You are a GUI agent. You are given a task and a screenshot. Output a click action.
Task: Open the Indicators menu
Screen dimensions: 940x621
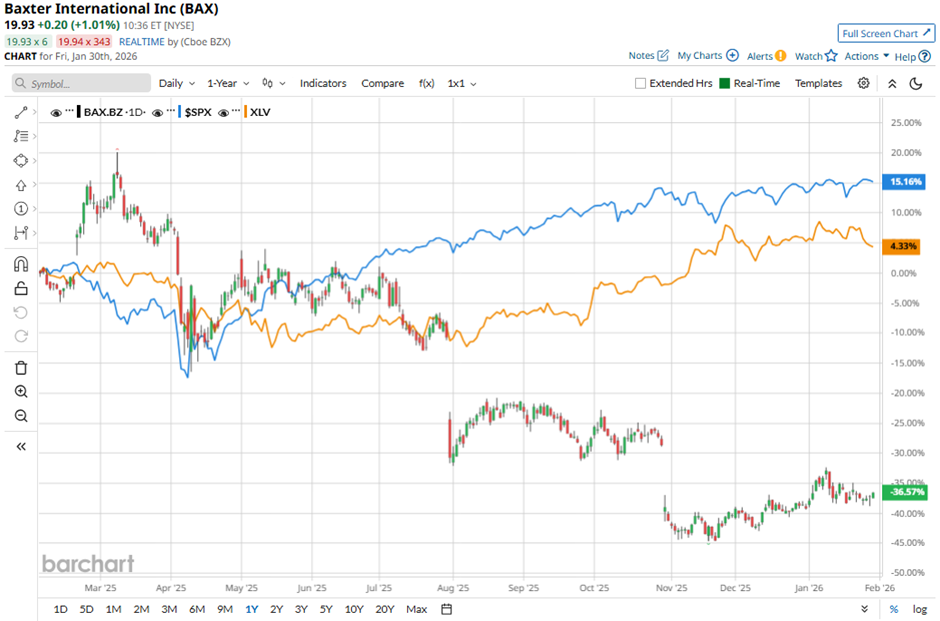click(323, 84)
